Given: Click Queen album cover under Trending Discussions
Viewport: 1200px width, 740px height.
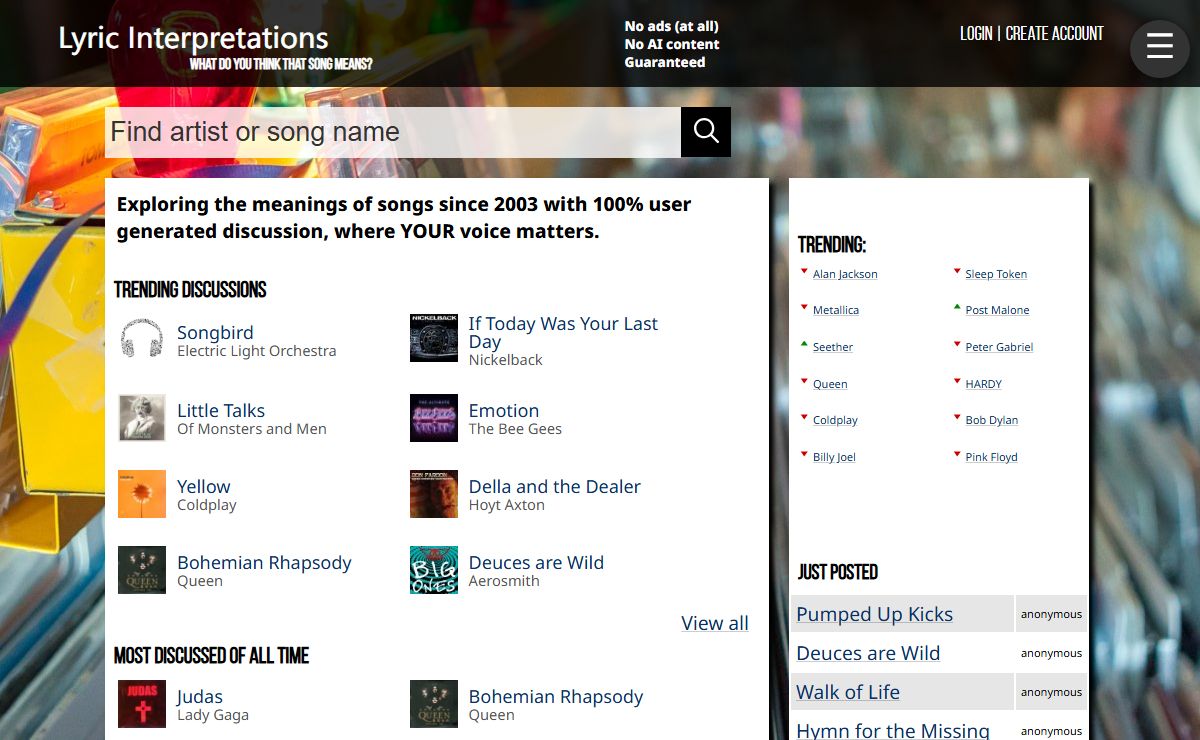Looking at the screenshot, I should [142, 570].
